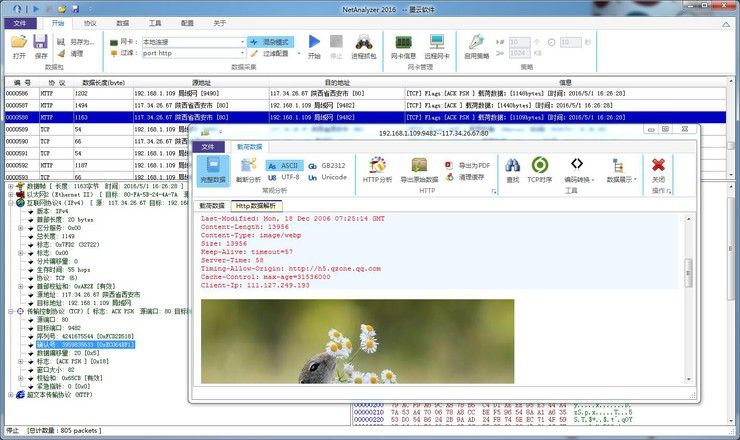Click the quick-access open folder icon in title bar

pos(62,8)
